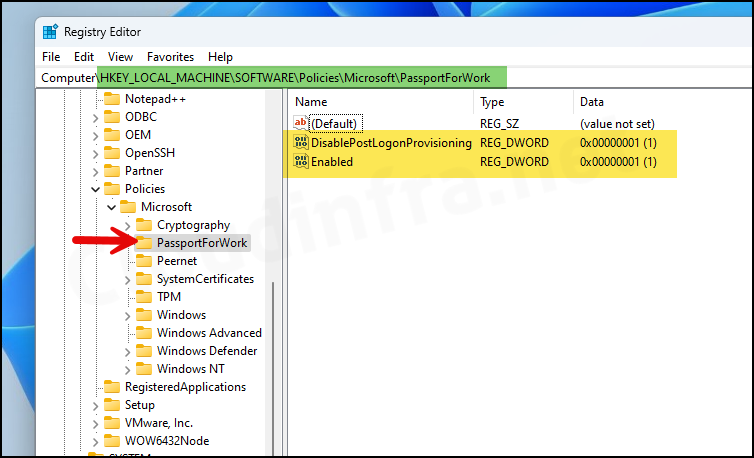
Task: Click the ODBC folder icon
Action: coord(112,117)
